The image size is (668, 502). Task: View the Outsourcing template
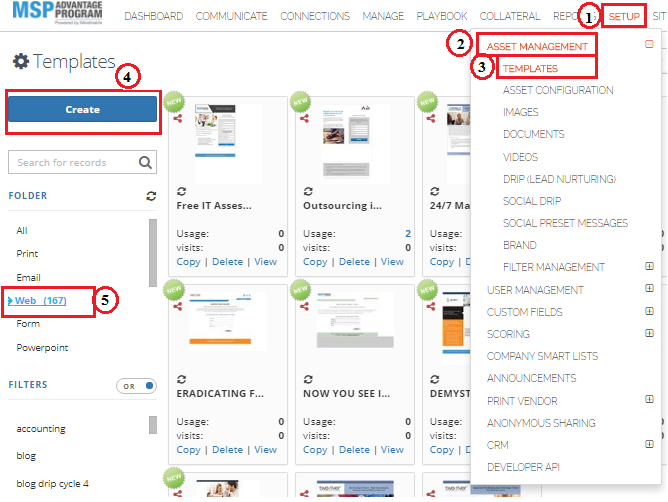pyautogui.click(x=392, y=262)
